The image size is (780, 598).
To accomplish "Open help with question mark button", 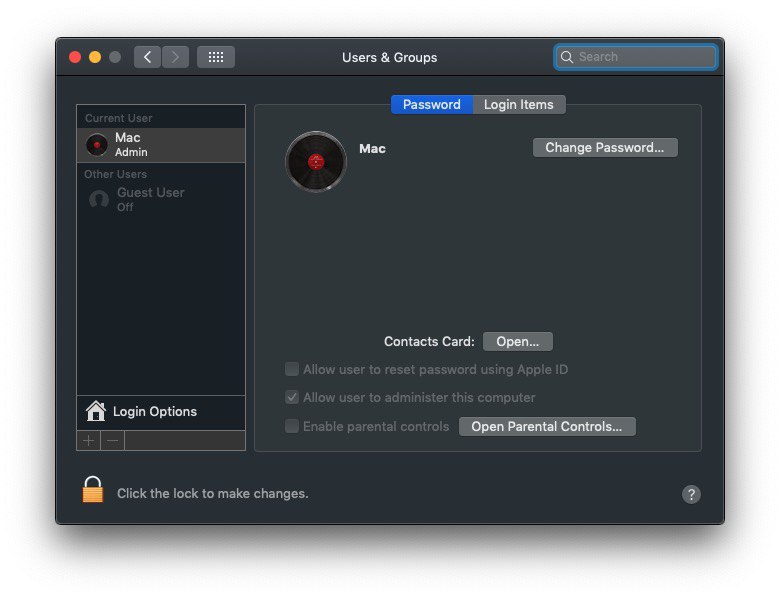I will pyautogui.click(x=691, y=494).
